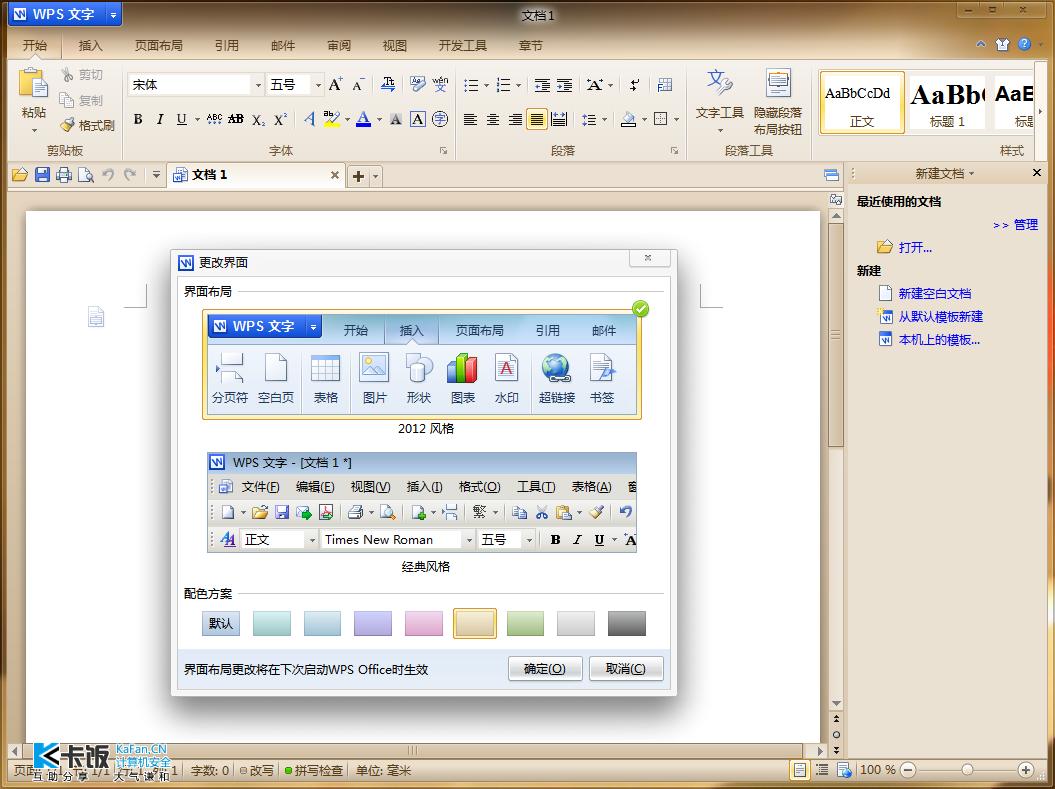Align text left in paragraph group
1055x789 pixels.
(470, 120)
